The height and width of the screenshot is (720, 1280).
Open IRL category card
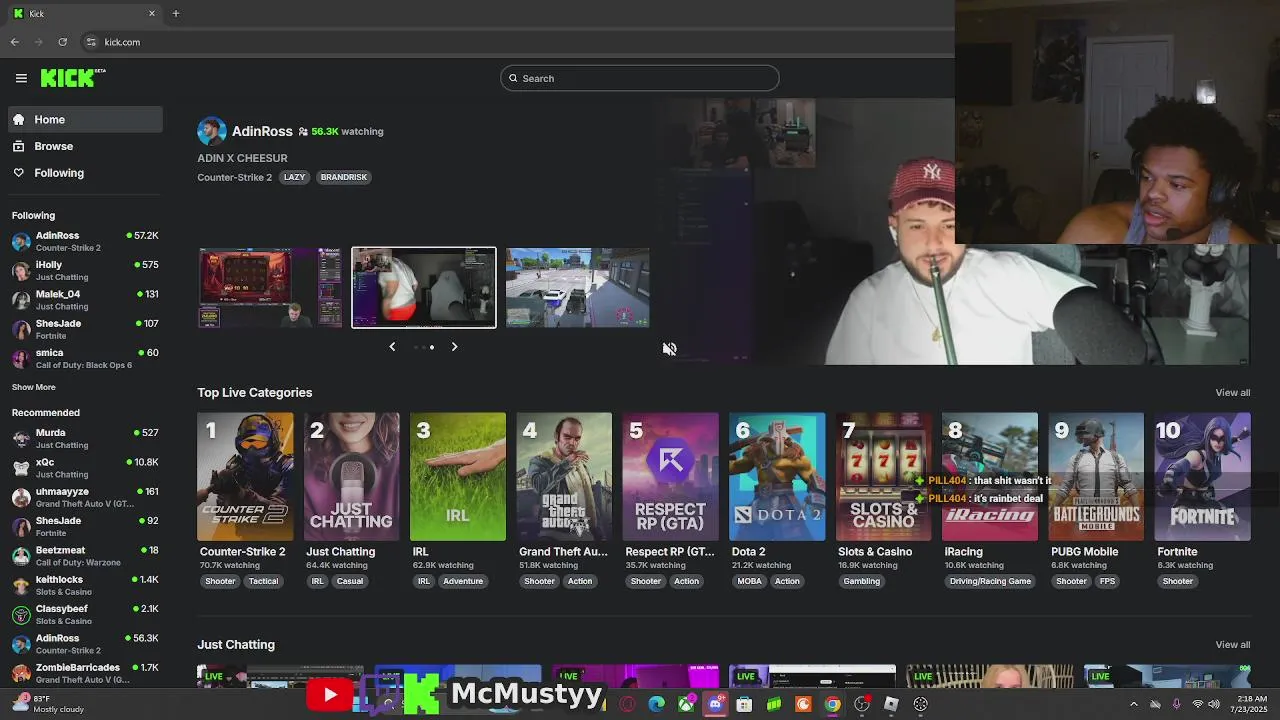click(458, 477)
